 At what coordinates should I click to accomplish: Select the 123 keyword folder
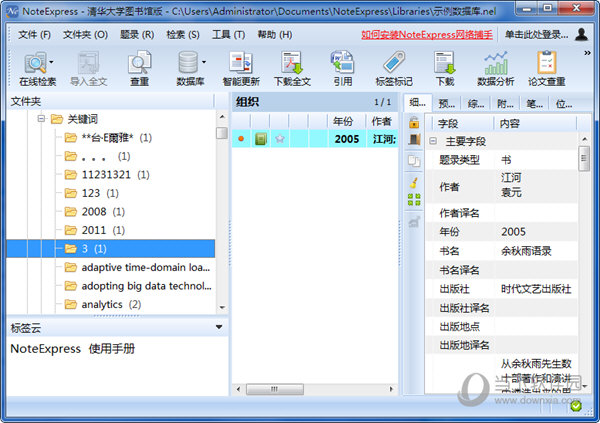click(x=91, y=193)
